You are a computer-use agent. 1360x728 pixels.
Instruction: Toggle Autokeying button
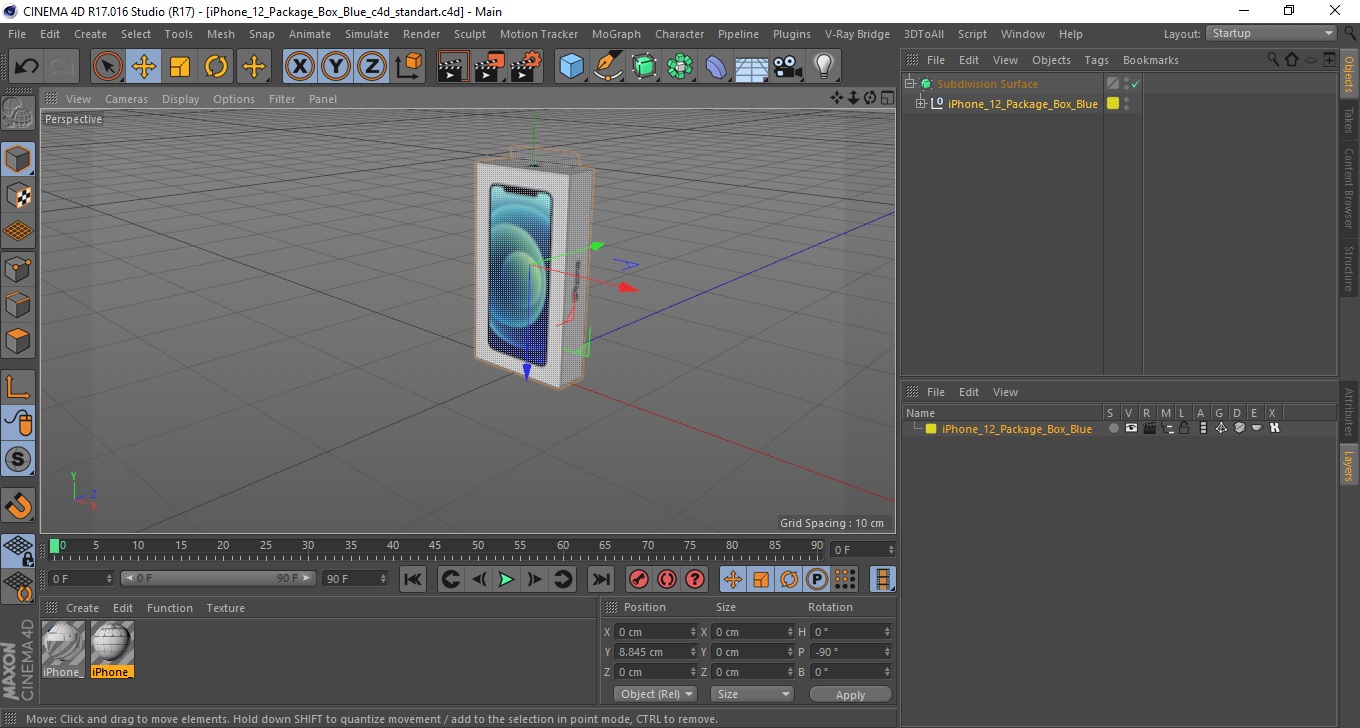(x=666, y=579)
